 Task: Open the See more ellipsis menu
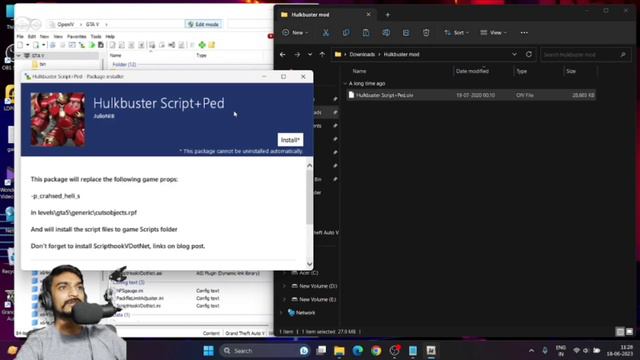[524, 33]
